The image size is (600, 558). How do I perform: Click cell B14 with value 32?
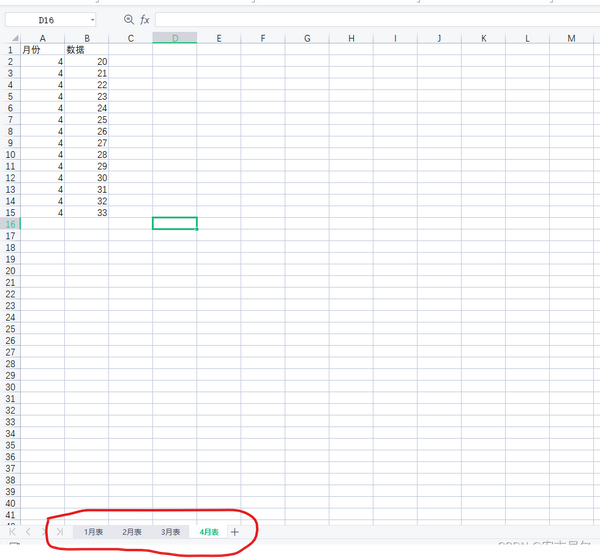87,201
